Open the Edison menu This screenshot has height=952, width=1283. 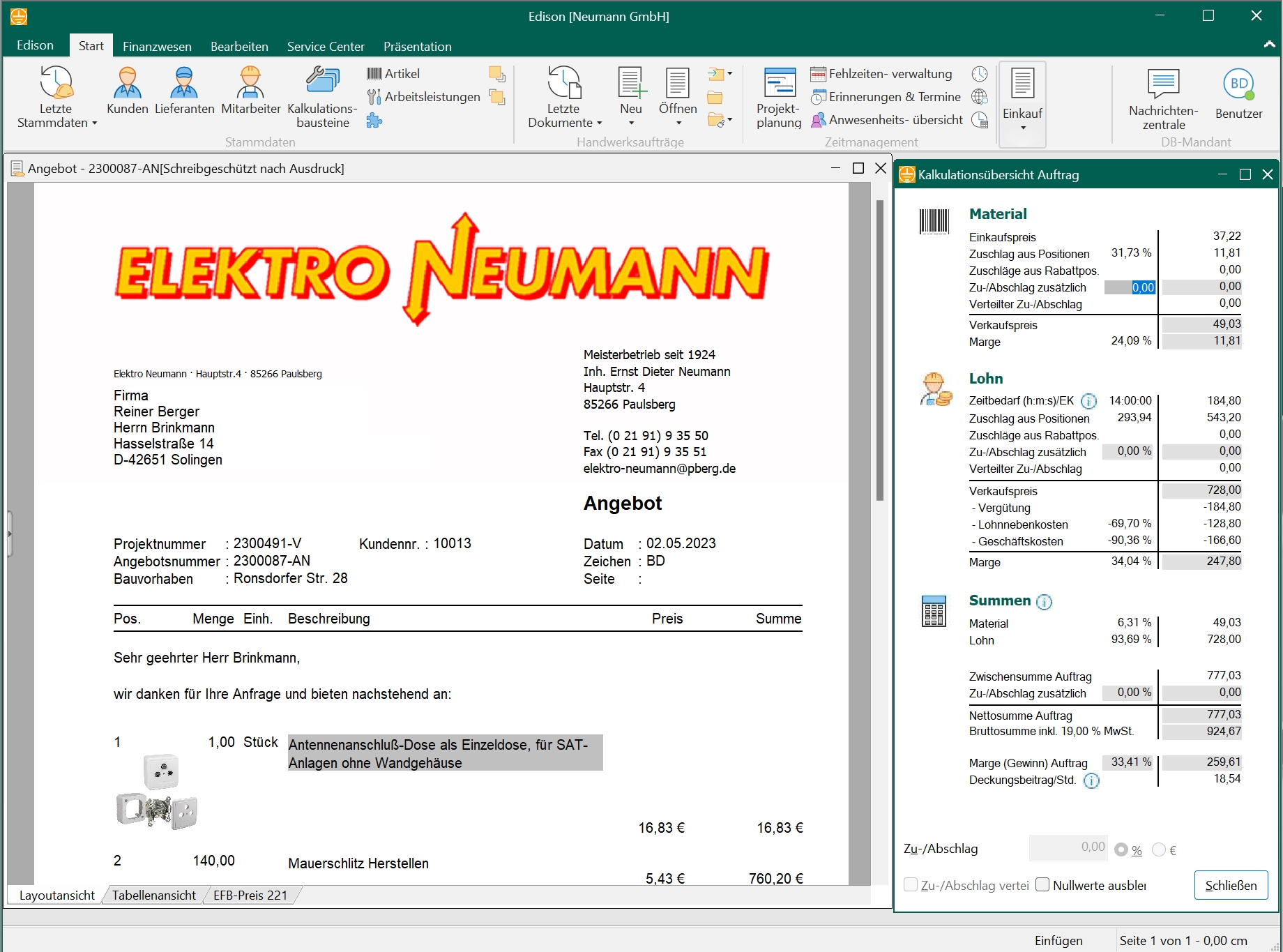click(35, 45)
